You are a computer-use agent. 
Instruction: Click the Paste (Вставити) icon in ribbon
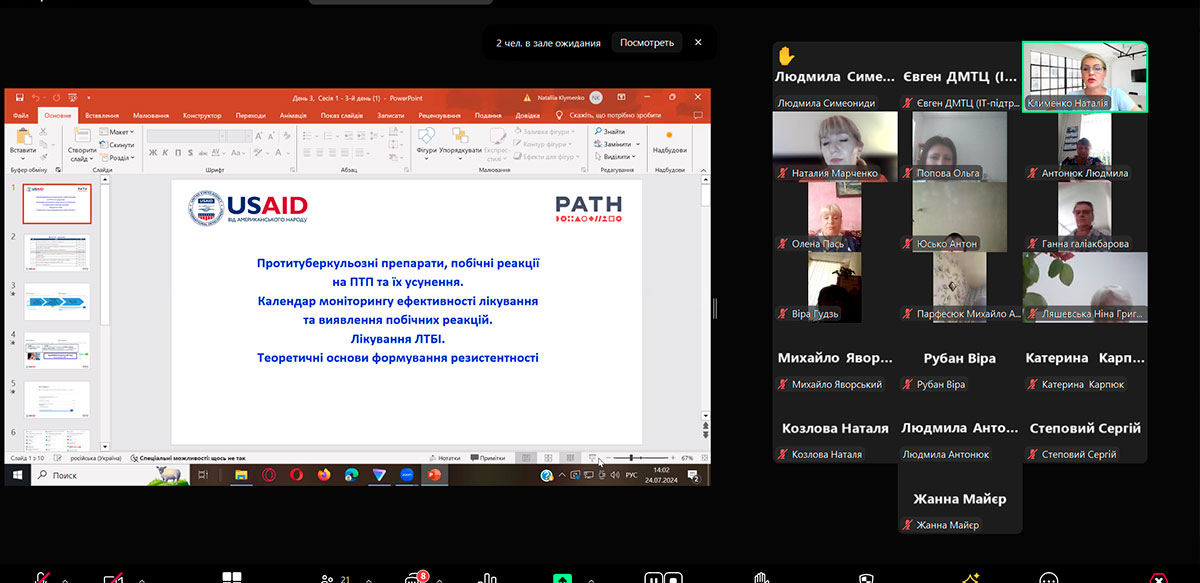click(22, 141)
